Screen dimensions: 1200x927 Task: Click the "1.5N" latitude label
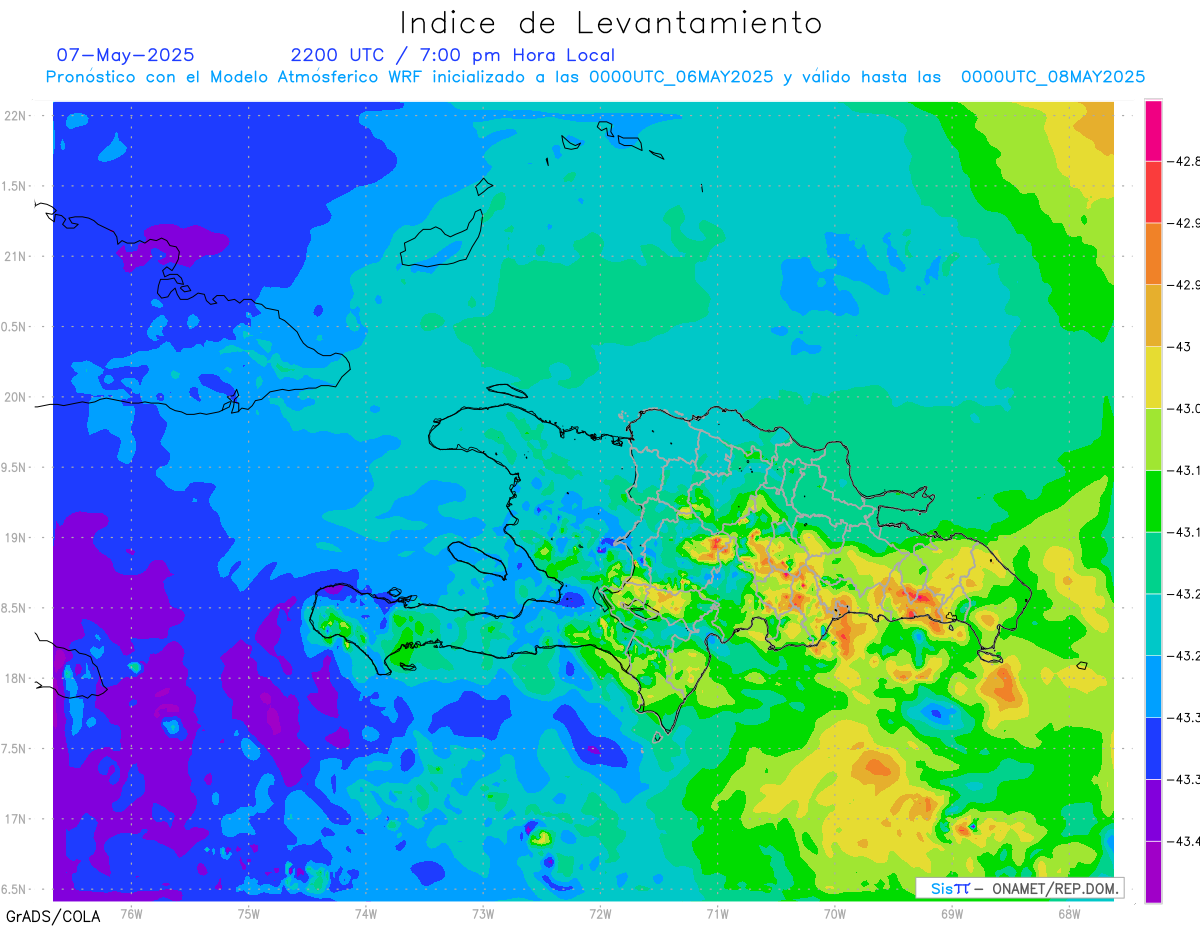coord(16,186)
